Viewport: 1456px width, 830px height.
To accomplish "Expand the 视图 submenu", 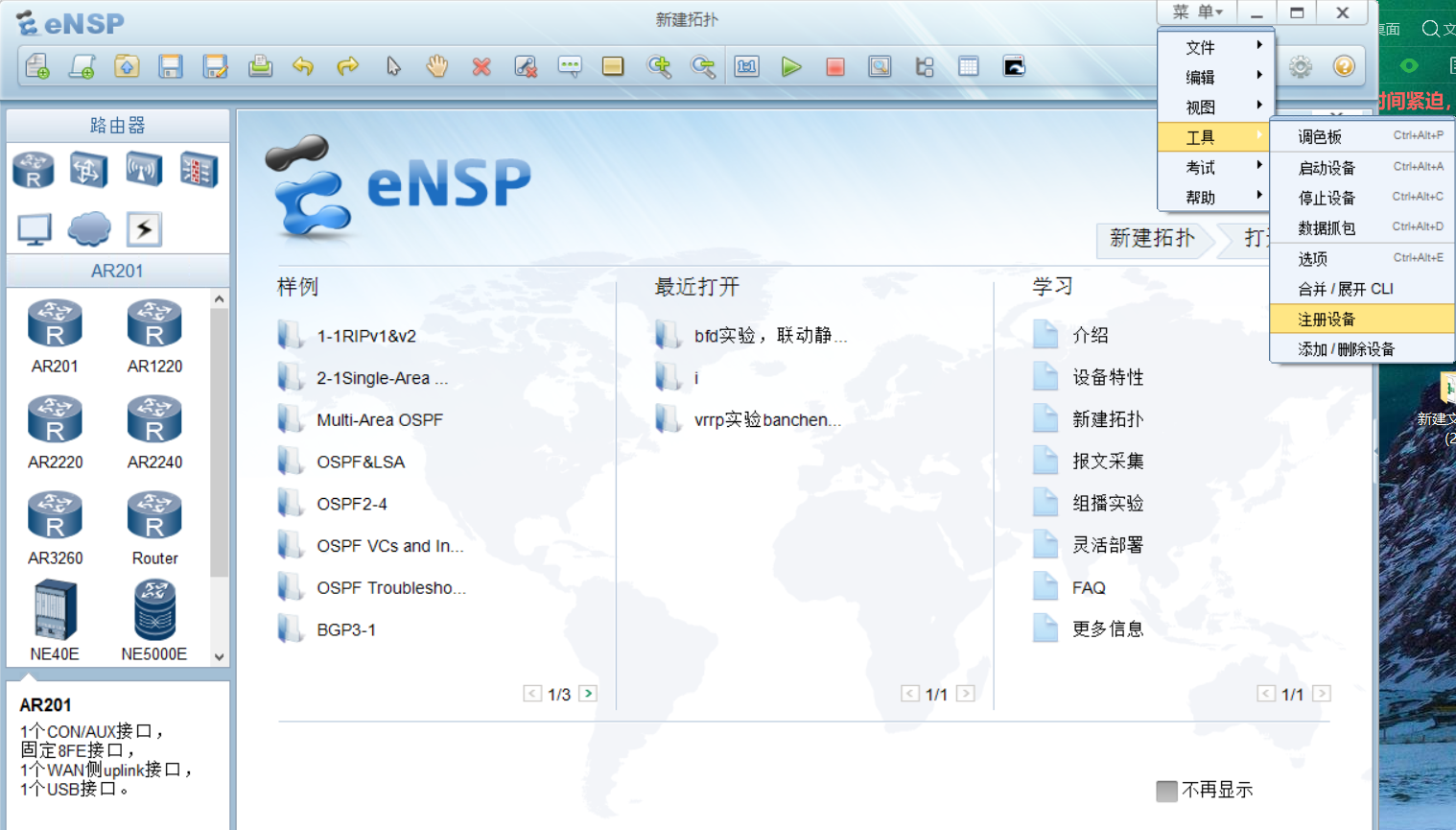I will tap(1199, 107).
